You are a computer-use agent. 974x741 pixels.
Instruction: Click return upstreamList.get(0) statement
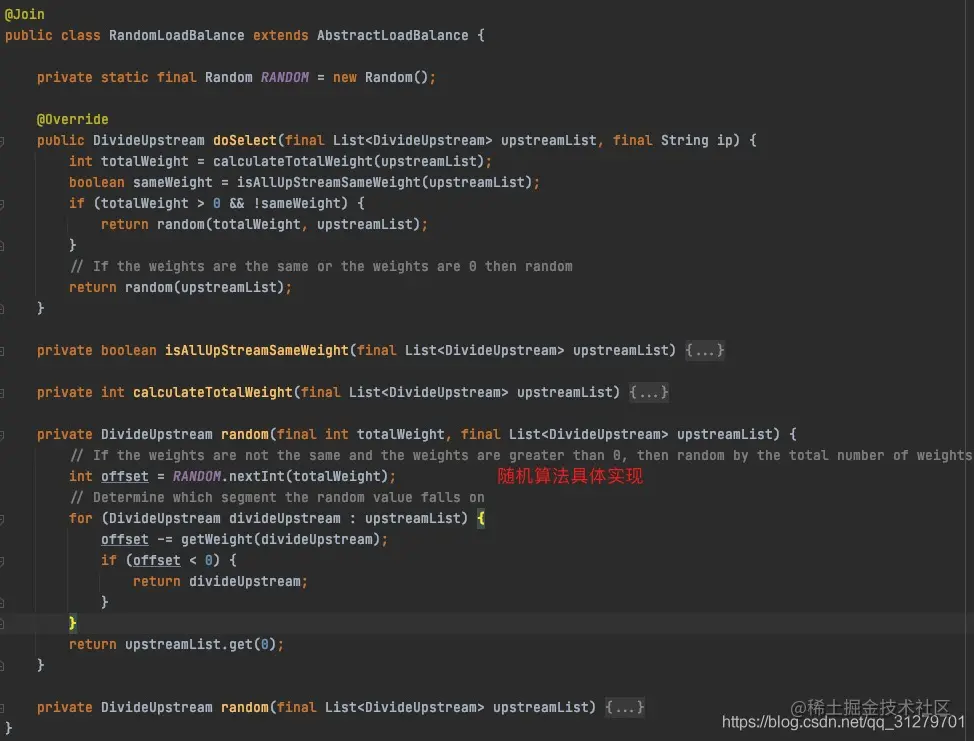click(x=176, y=645)
